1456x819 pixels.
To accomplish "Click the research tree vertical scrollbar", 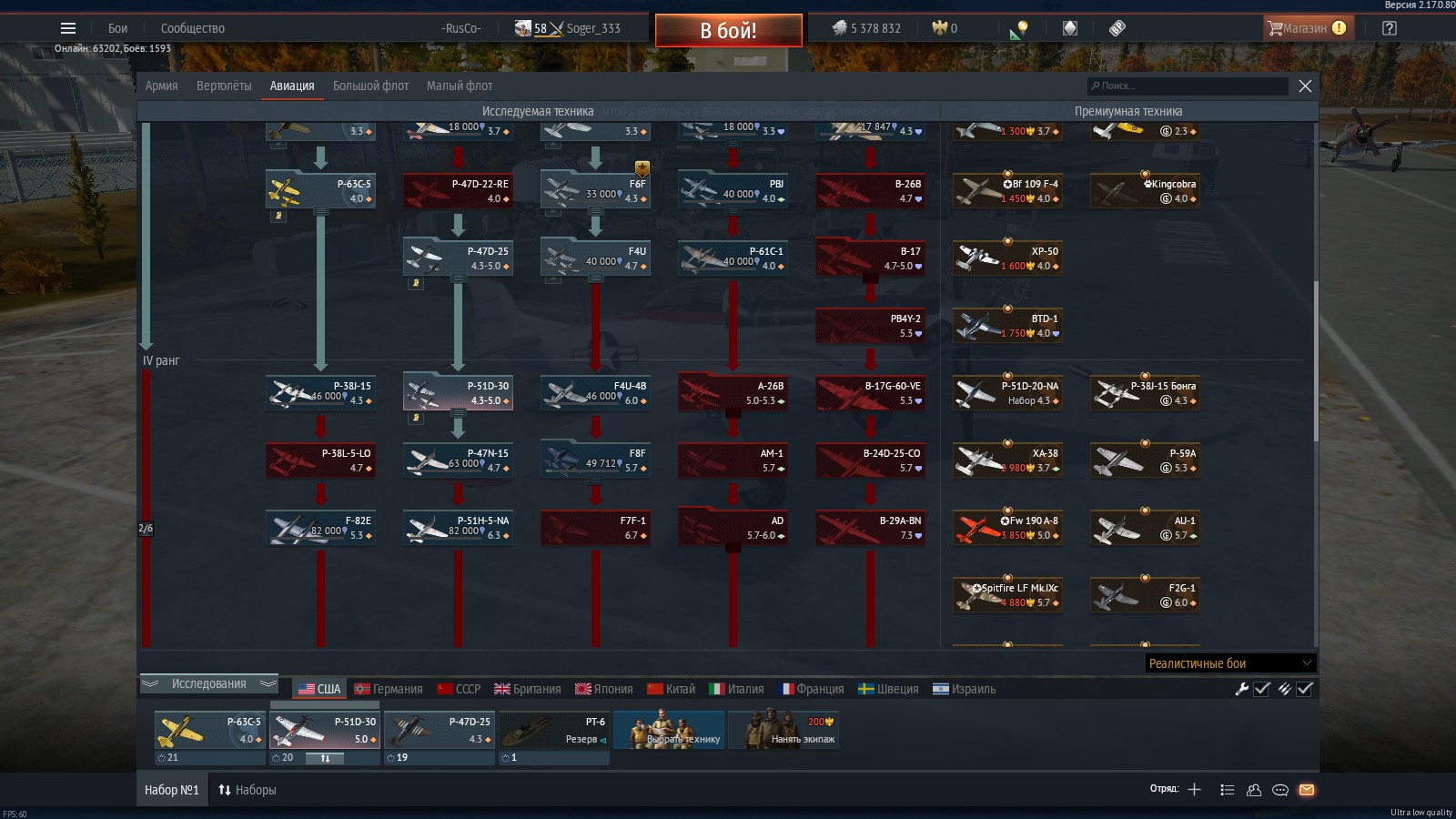I will (x=1316, y=362).
